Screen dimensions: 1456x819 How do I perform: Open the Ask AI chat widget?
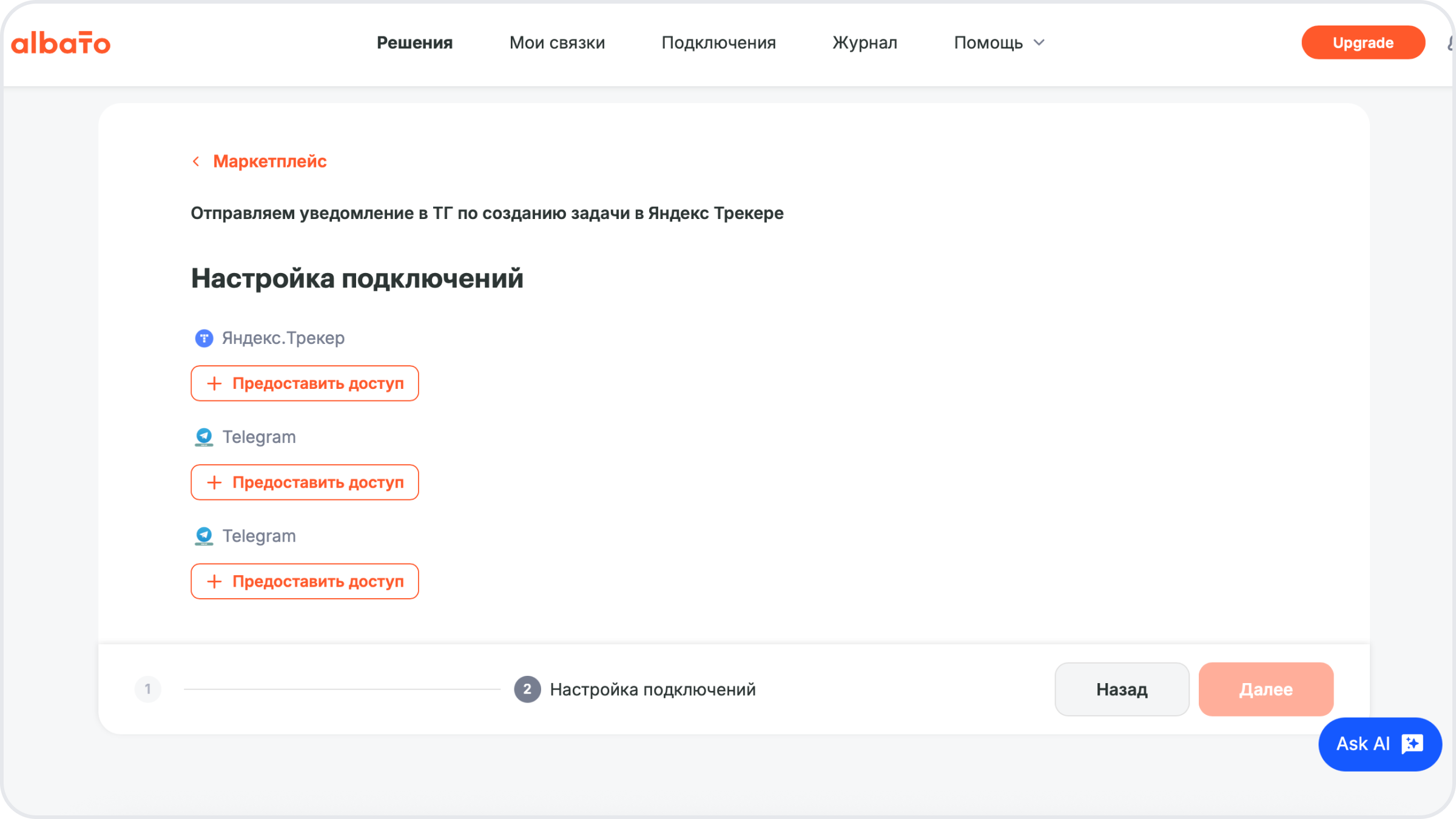1380,744
